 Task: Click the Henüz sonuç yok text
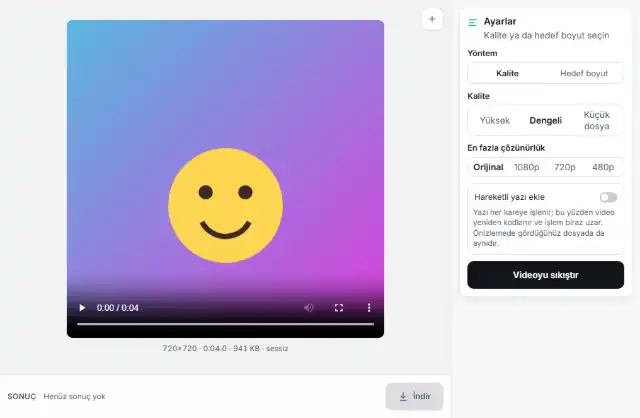pos(74,396)
